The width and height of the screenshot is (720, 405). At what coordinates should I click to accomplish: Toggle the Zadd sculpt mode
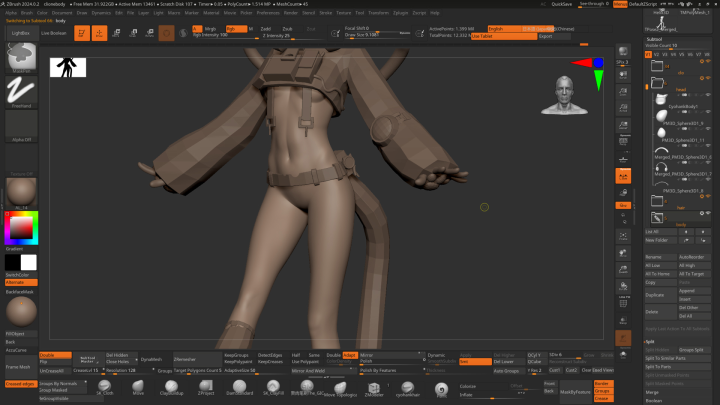(x=265, y=29)
